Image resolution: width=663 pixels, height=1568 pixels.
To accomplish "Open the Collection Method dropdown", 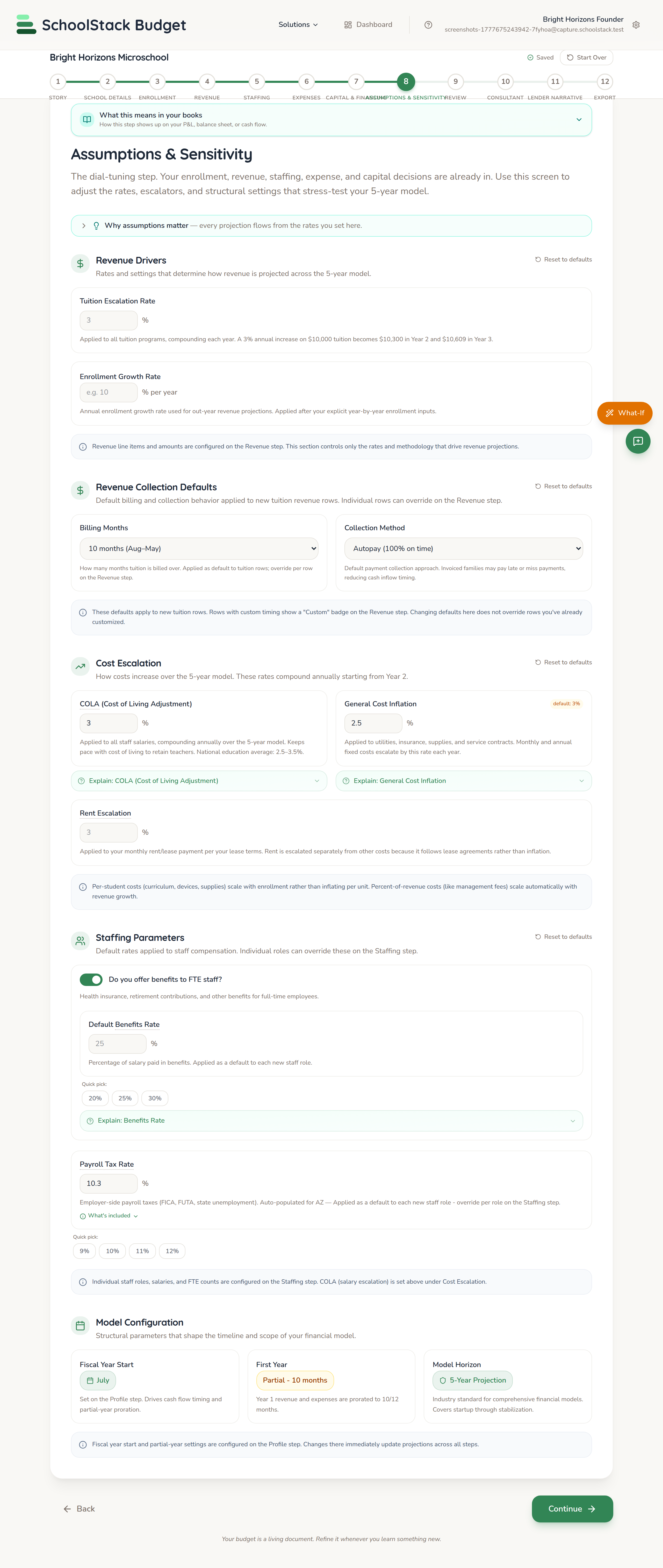I will point(463,548).
